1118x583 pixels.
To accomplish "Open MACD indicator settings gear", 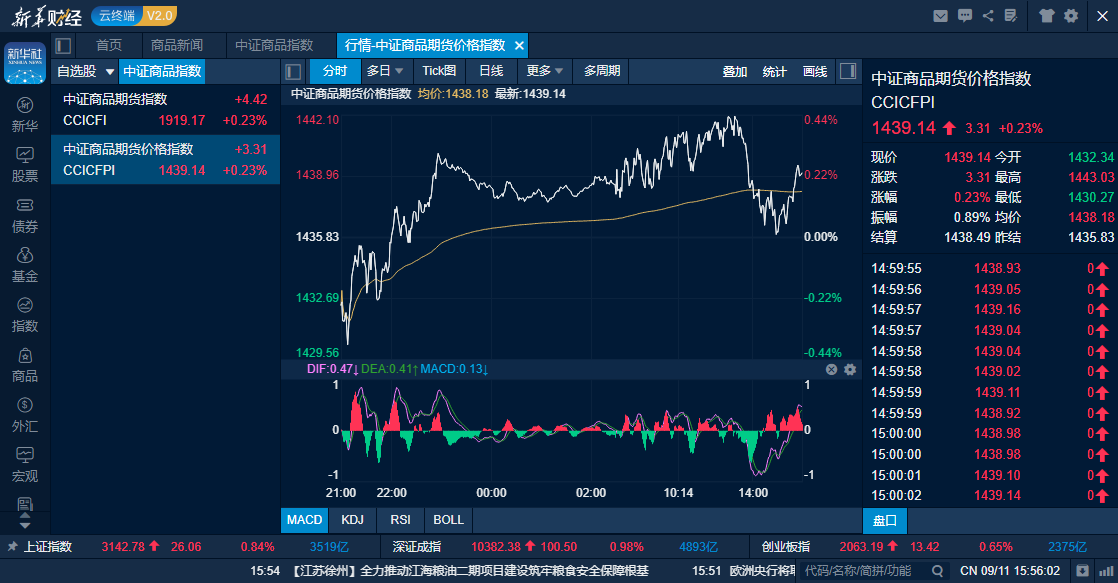I will [x=850, y=369].
